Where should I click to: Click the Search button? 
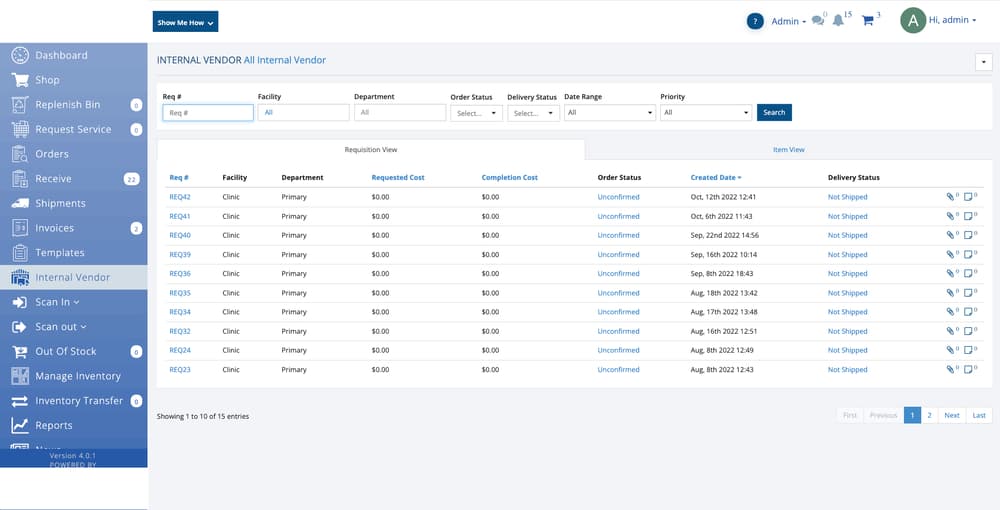coord(774,113)
